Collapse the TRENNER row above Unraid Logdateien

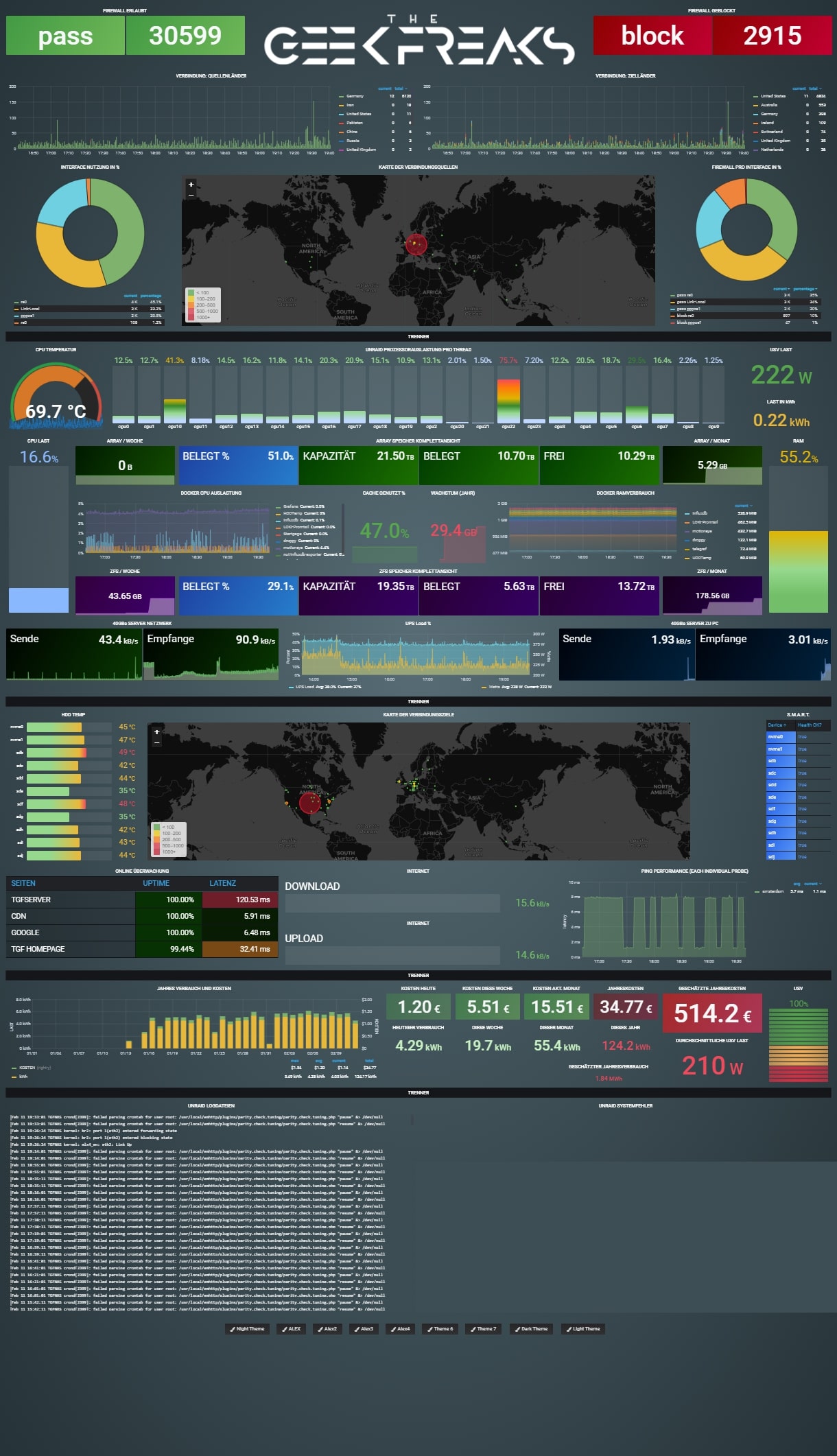[x=418, y=1092]
